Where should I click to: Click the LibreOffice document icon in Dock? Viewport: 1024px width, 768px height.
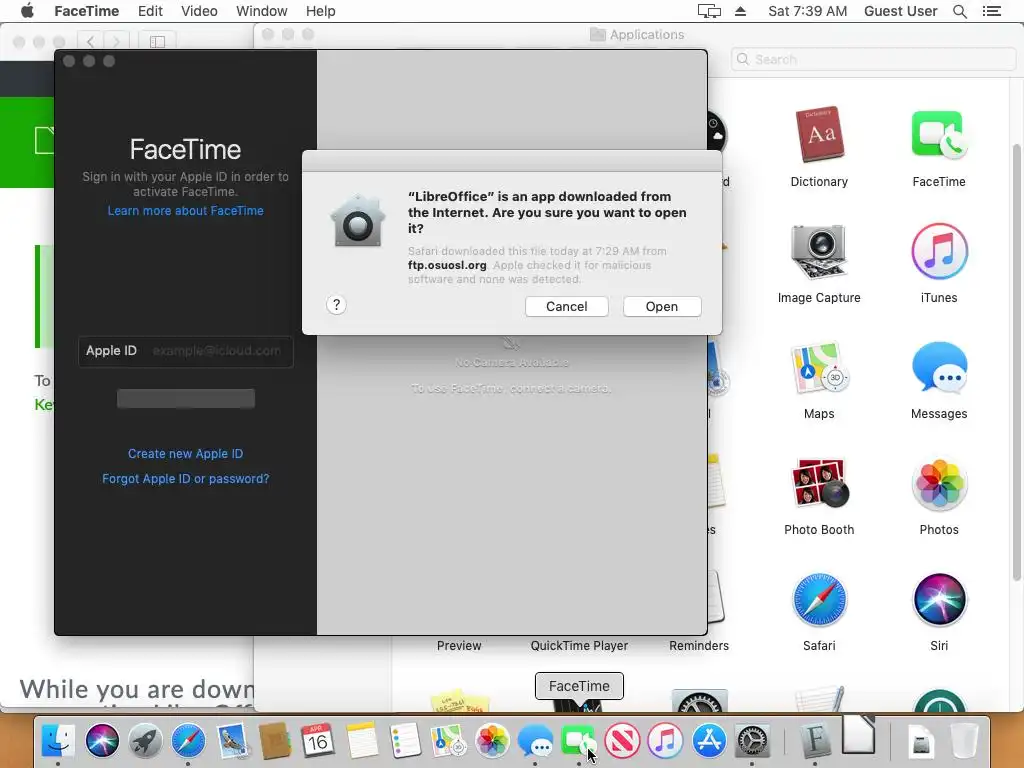pos(858,735)
